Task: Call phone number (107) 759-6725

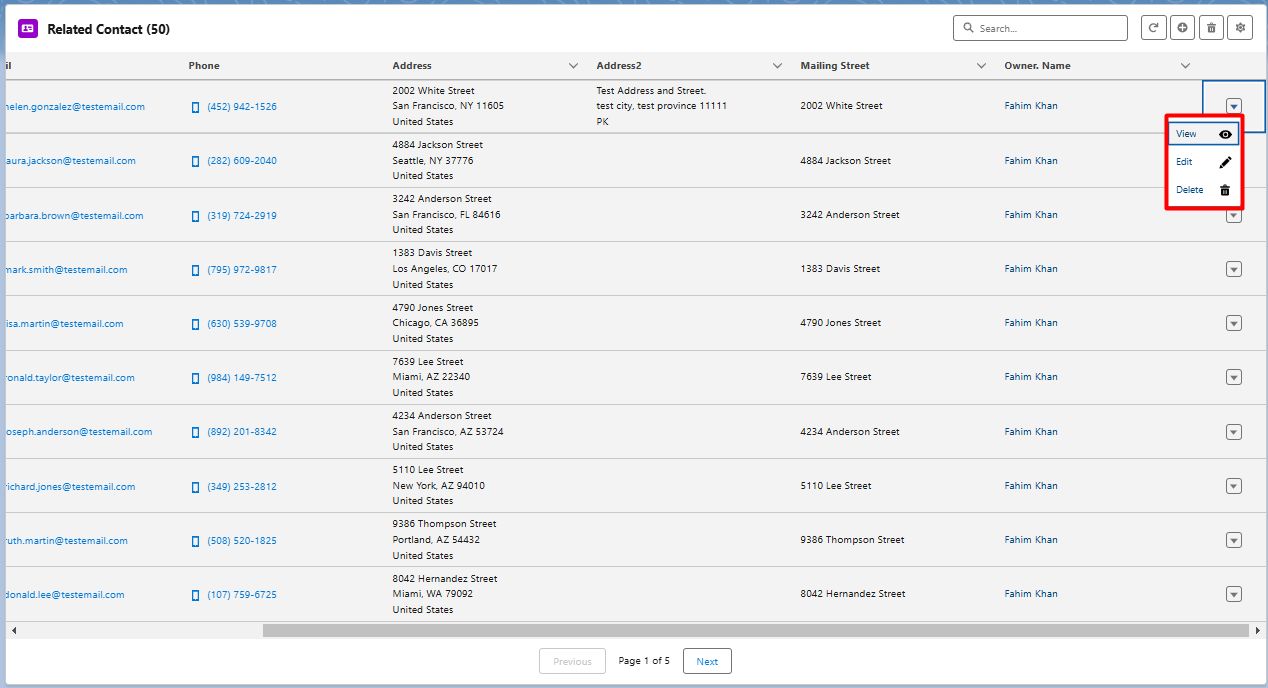Action: point(242,595)
